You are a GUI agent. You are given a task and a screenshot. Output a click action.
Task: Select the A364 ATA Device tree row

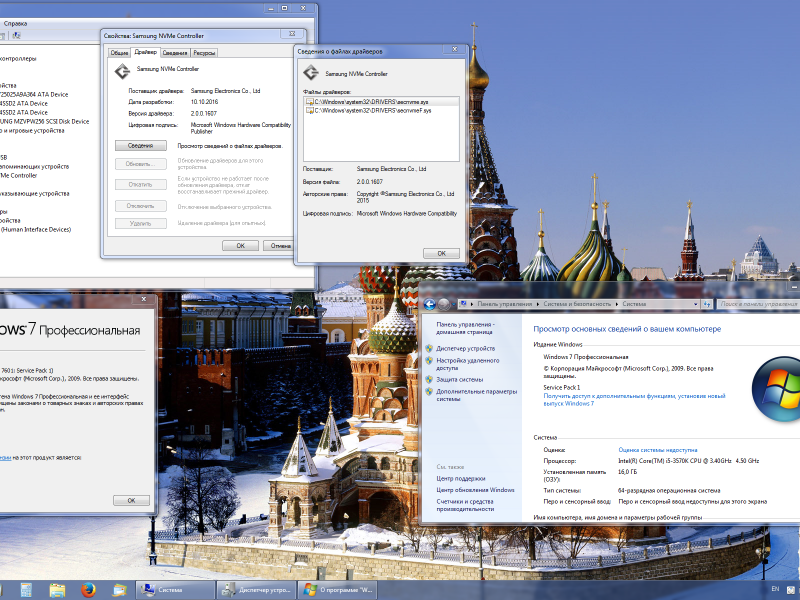coord(34,94)
